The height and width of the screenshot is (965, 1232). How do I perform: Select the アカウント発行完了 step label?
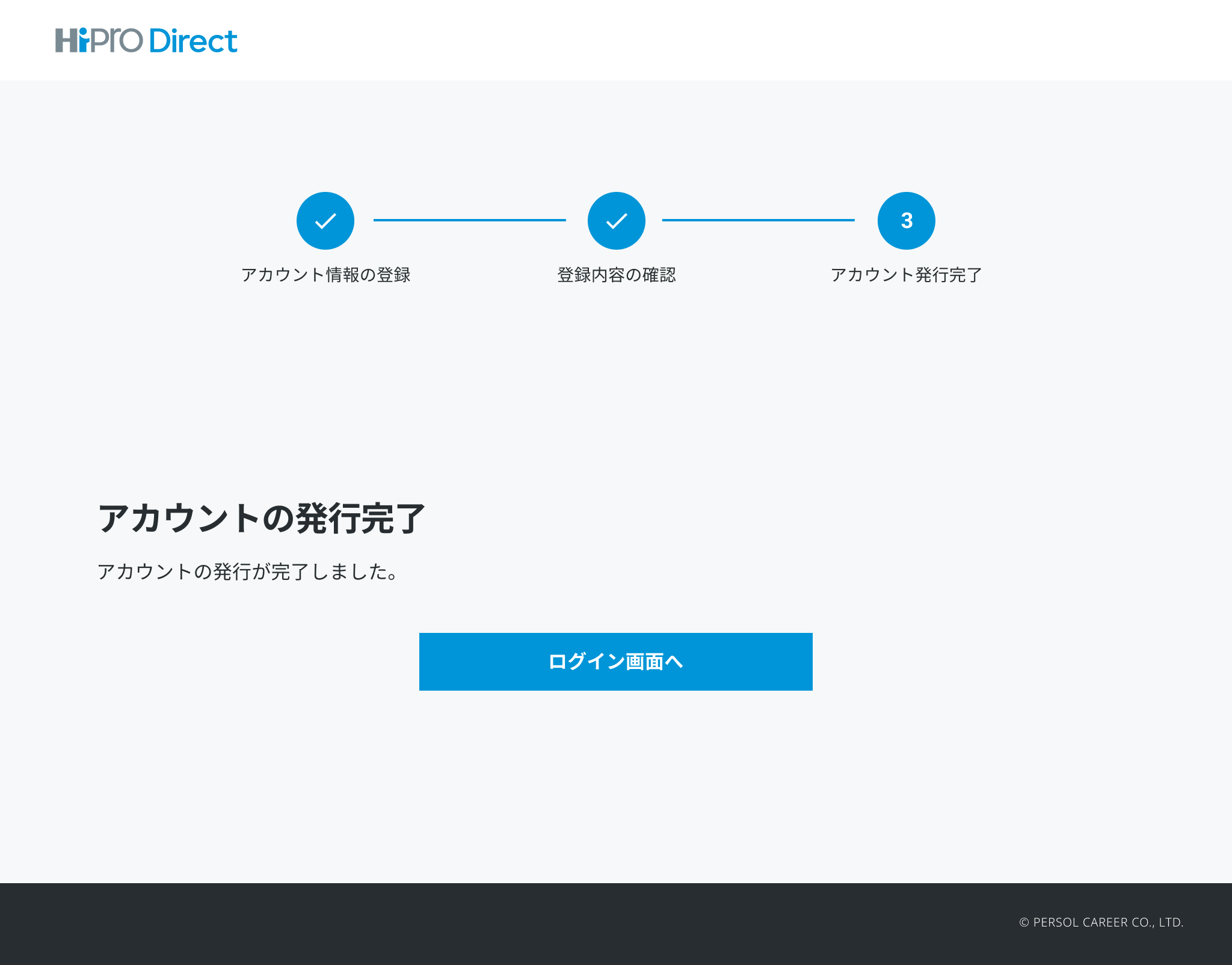[906, 275]
